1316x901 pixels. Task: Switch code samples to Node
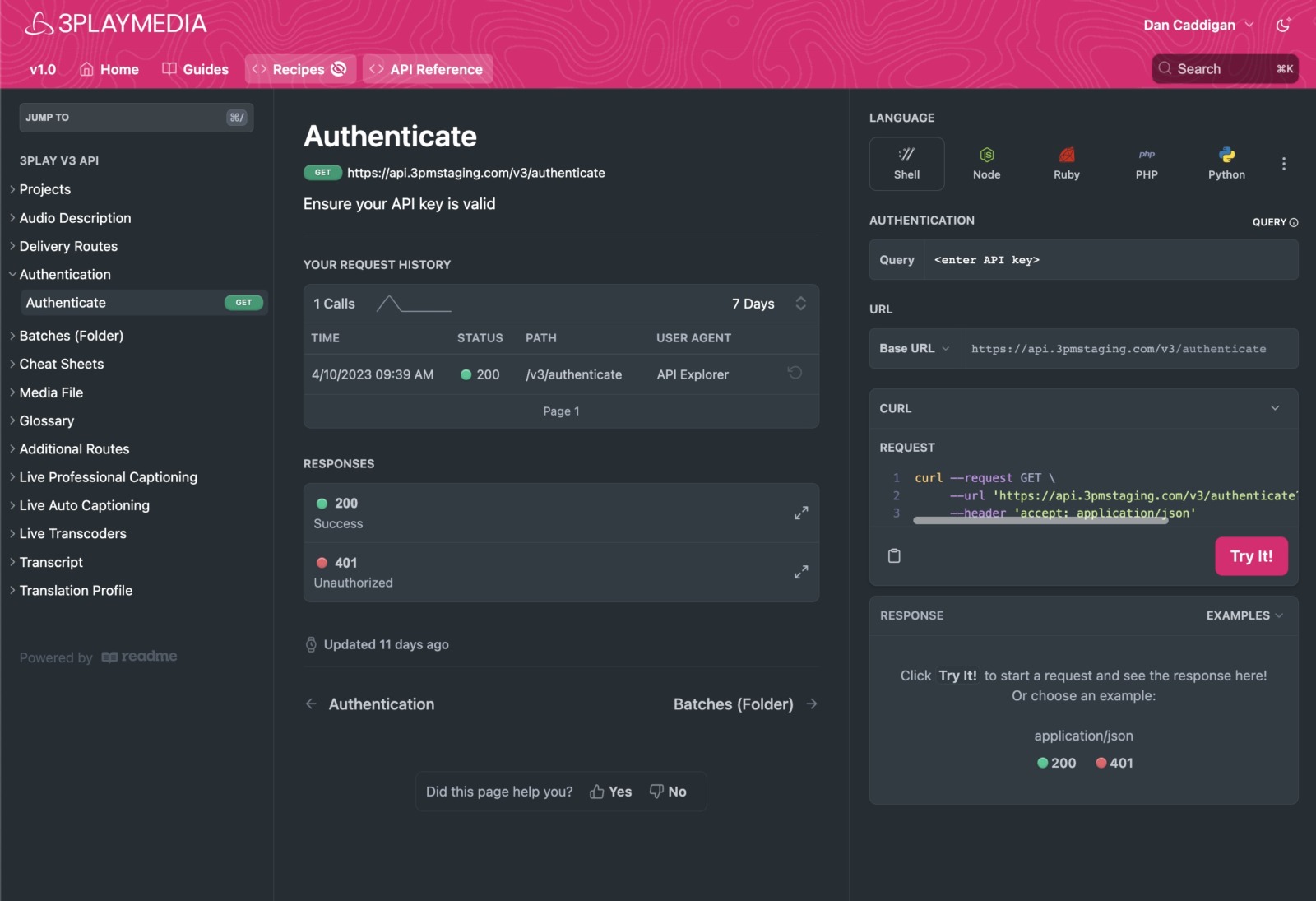(986, 163)
